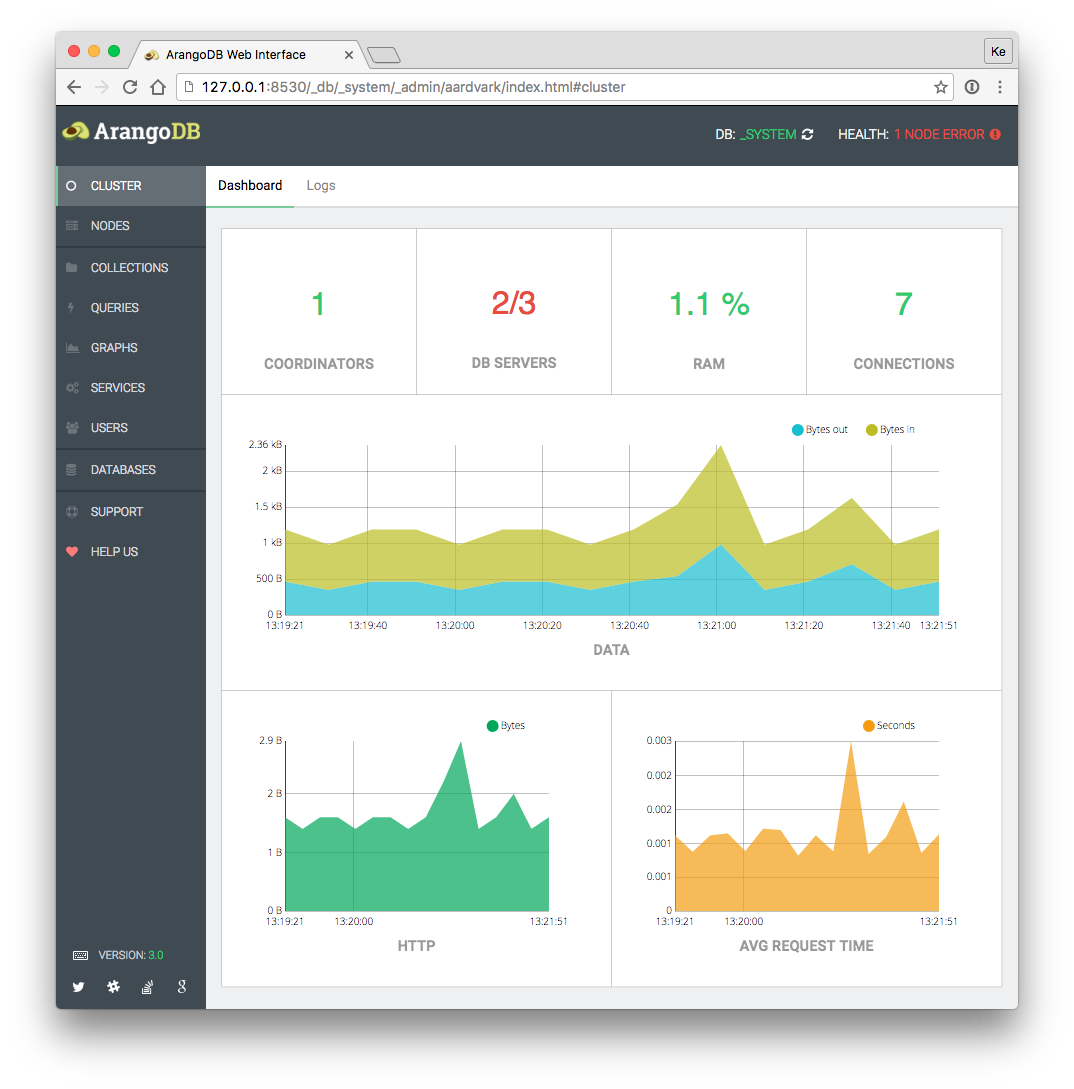Toggle the Seconds legend in request chart

pyautogui.click(x=889, y=726)
